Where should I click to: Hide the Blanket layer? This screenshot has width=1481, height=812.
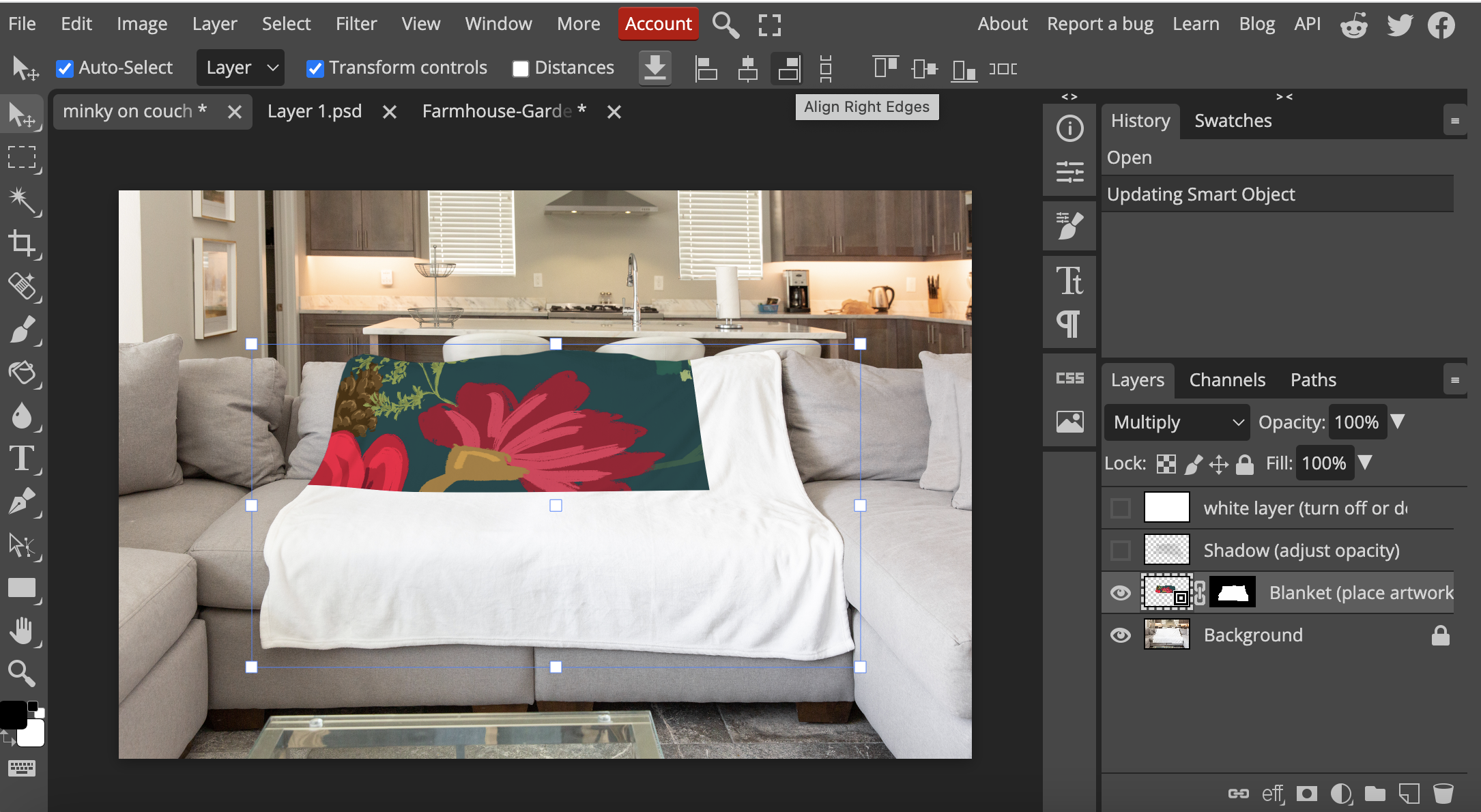1120,593
